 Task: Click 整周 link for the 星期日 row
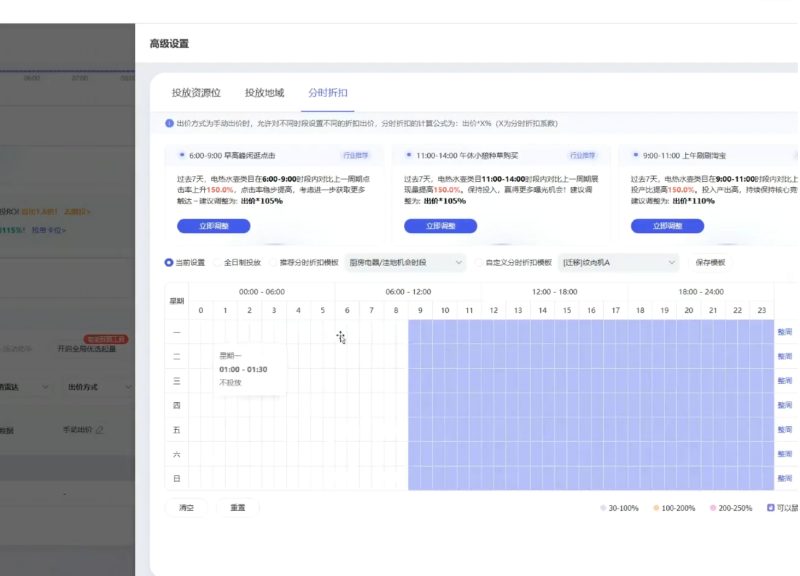tap(785, 479)
